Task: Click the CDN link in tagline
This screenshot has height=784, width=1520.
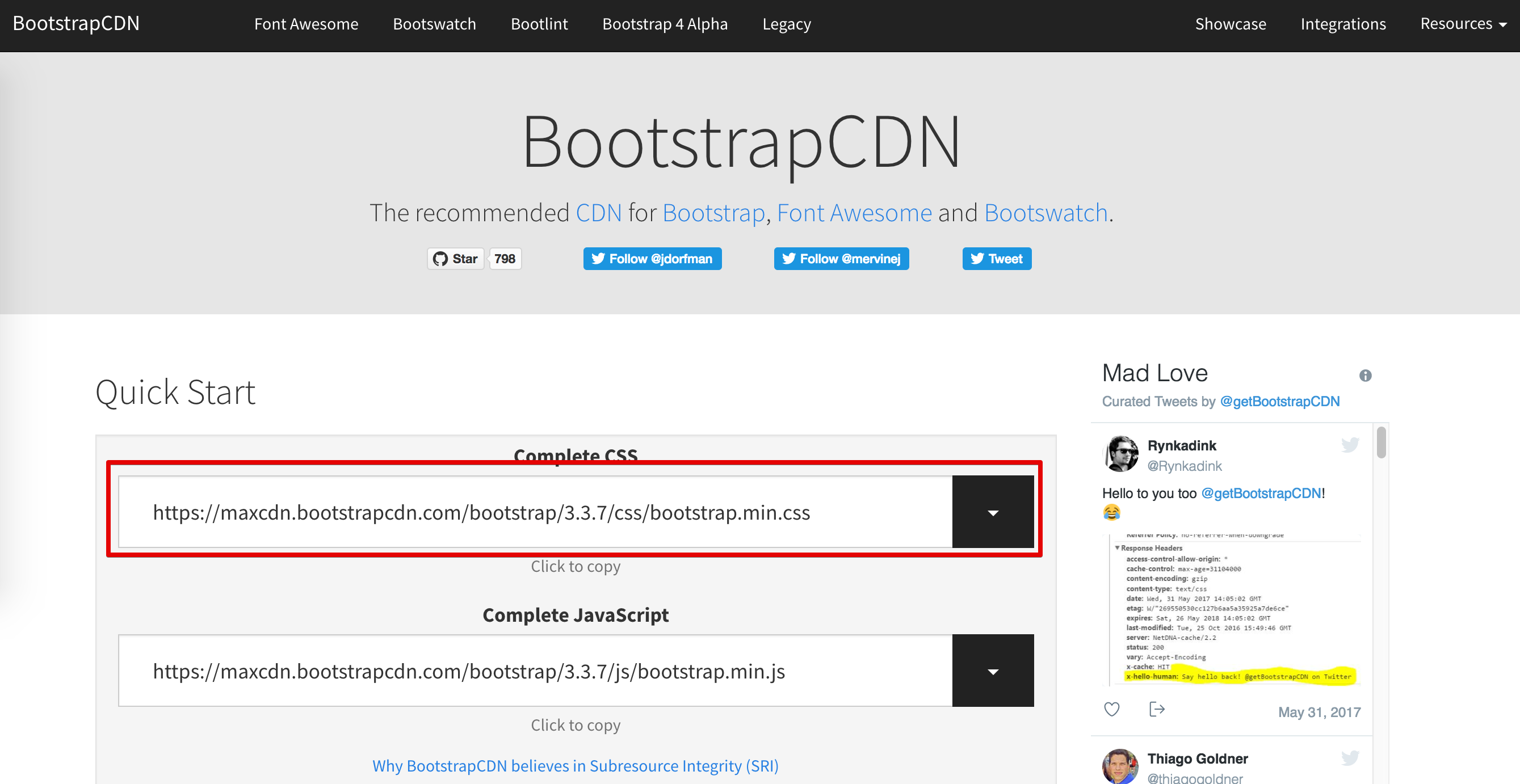Action: (x=598, y=213)
